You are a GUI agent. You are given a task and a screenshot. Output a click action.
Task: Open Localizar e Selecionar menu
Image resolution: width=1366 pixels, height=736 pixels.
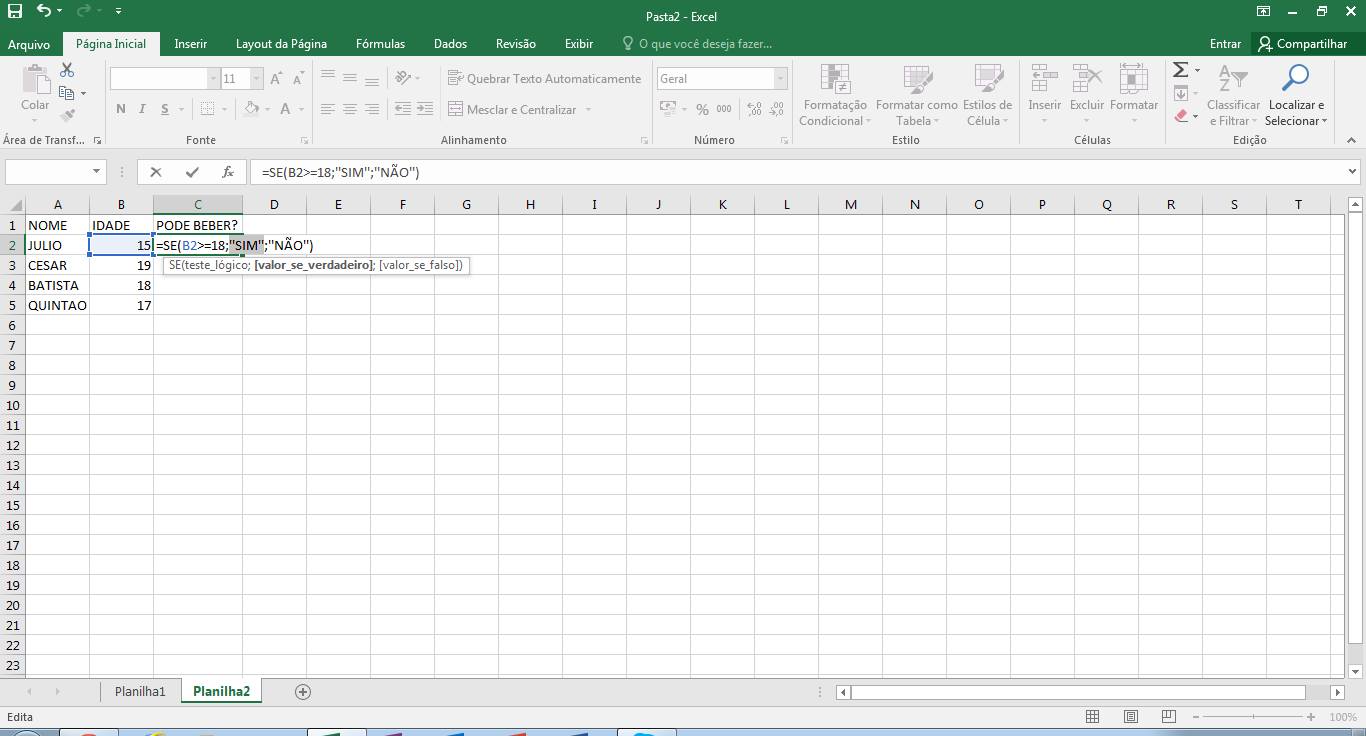[x=1296, y=96]
